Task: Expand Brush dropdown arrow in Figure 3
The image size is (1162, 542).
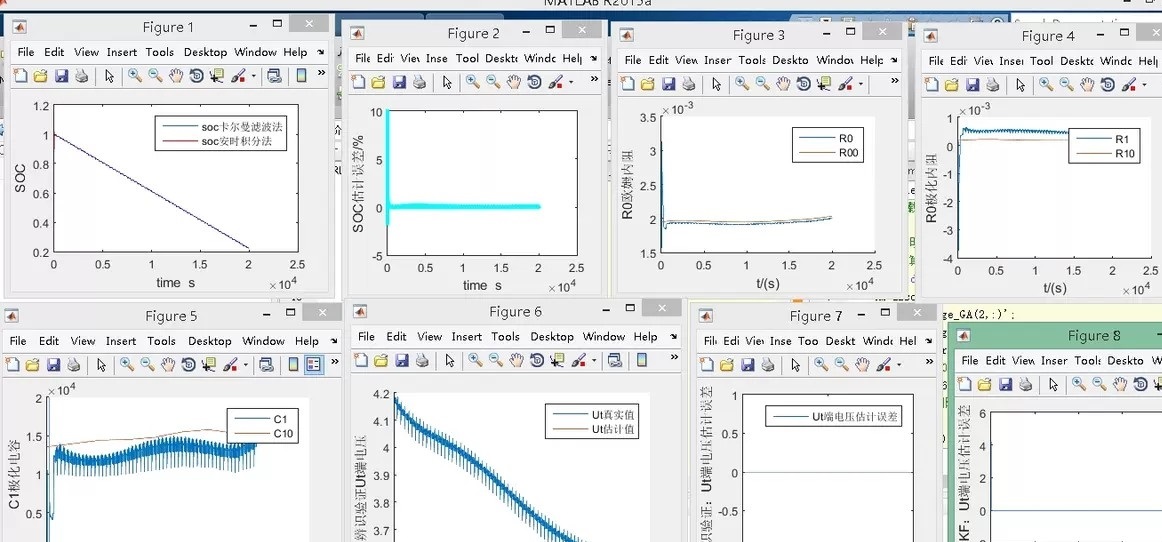Action: point(861,85)
